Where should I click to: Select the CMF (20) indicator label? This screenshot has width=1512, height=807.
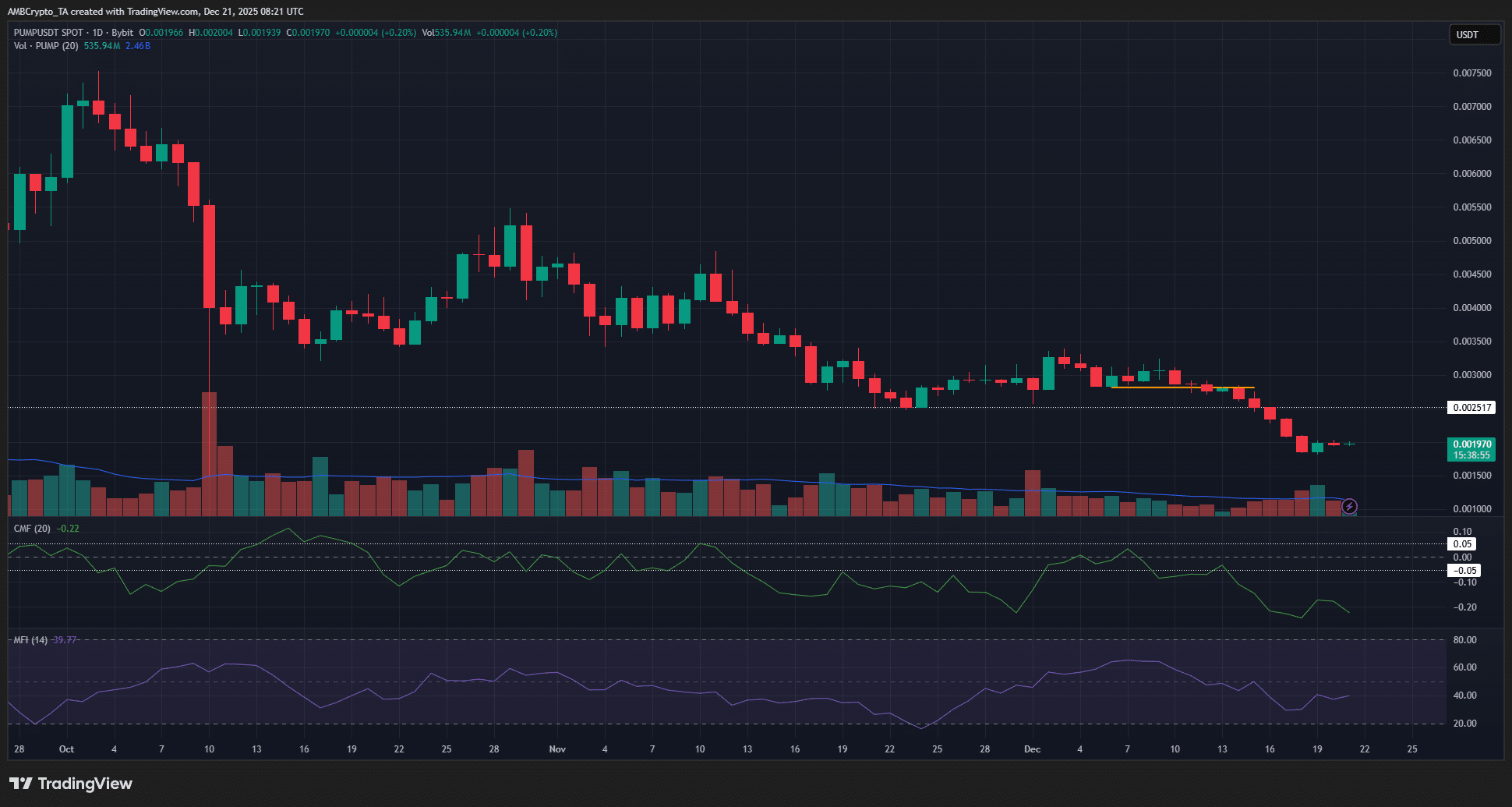[x=32, y=529]
